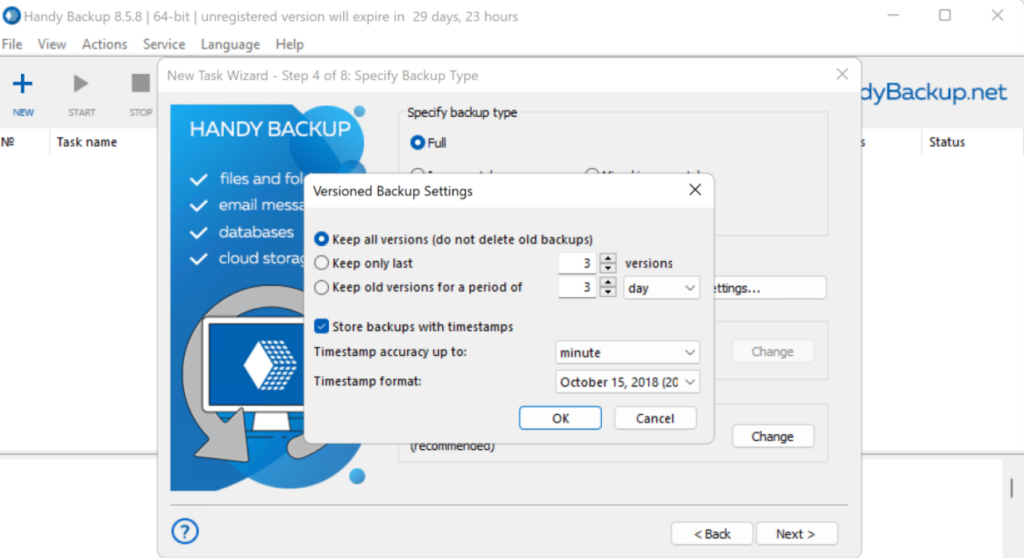Click the Task name column header
Viewport: 1024px width, 558px height.
[87, 142]
